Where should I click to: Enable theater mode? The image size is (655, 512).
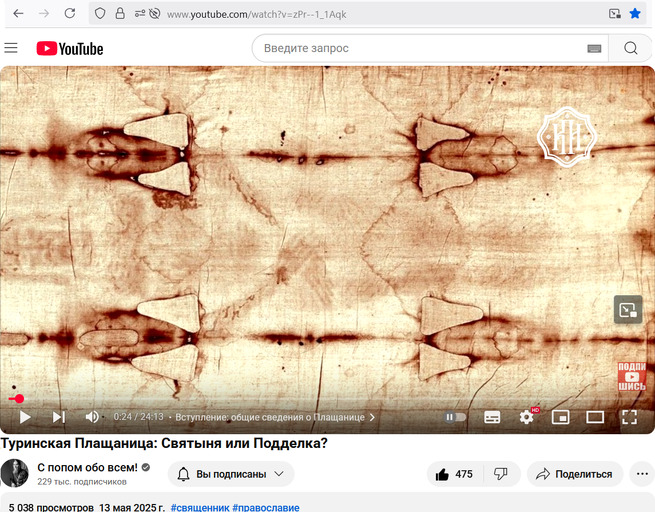pyautogui.click(x=595, y=417)
